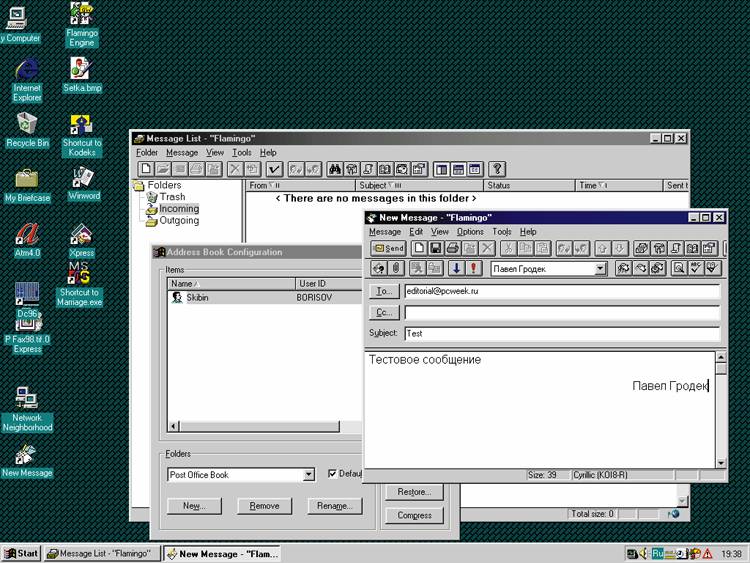
Task: Click the Send button in New Message toolbar
Action: click(389, 248)
